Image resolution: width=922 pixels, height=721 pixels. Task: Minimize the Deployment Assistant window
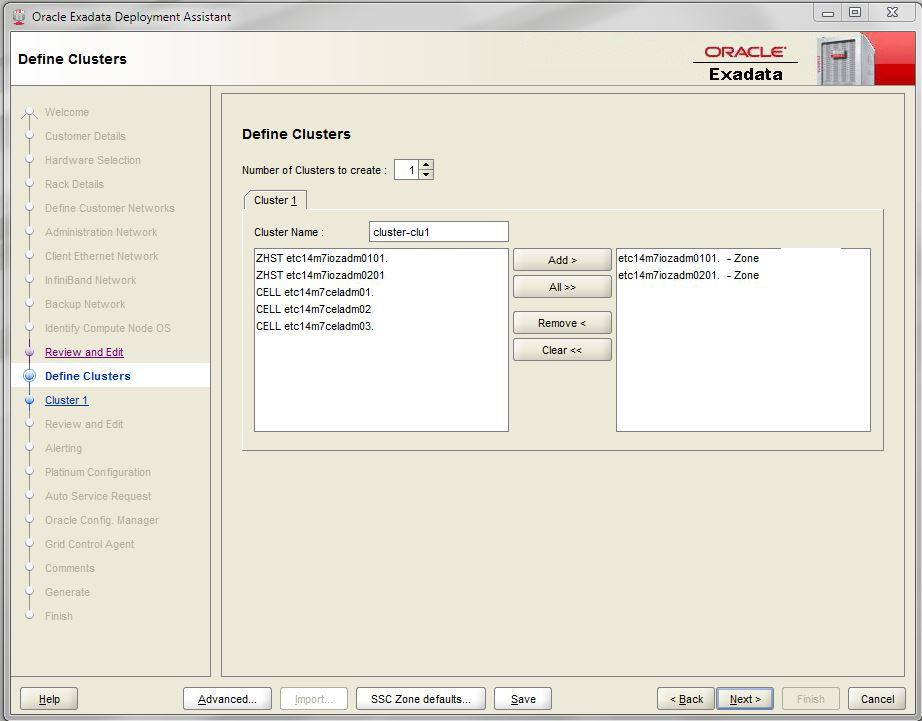[828, 12]
